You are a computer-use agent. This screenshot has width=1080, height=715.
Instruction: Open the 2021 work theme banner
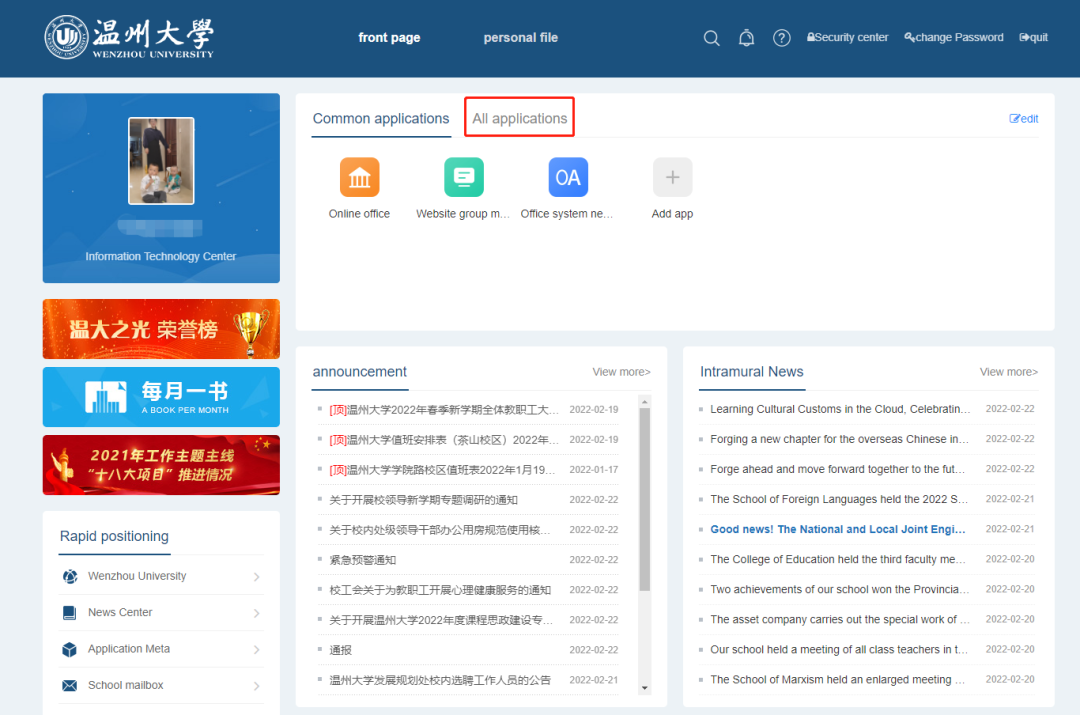[161, 465]
